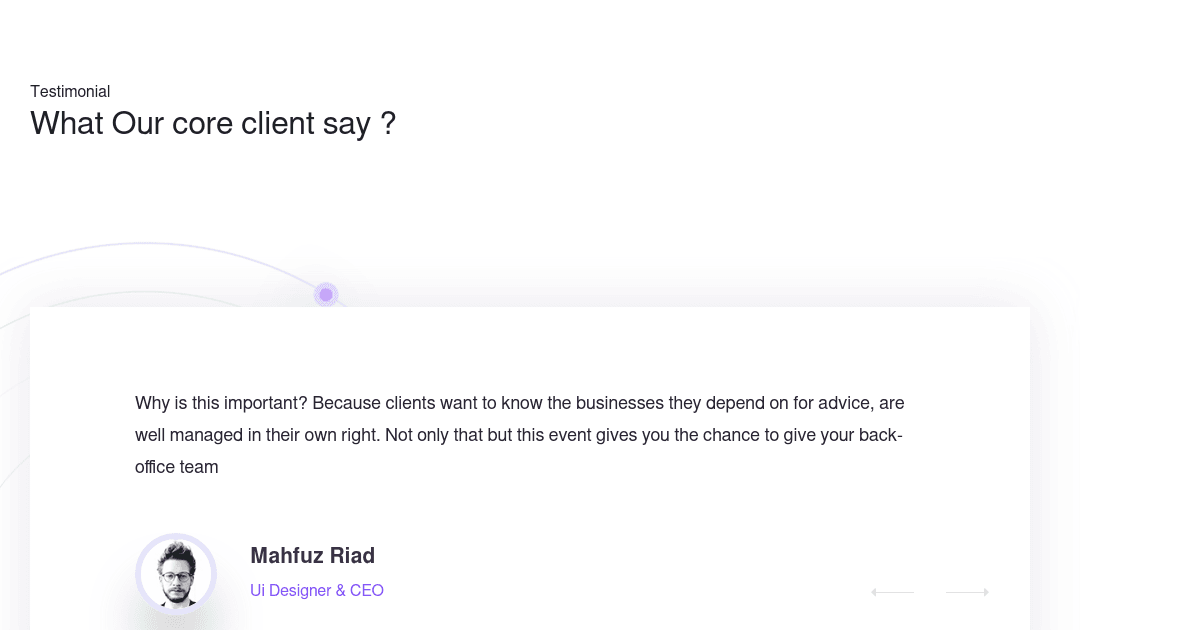Click the "Ui Designer & CEO" job title
This screenshot has width=1200, height=630.
pos(316,590)
